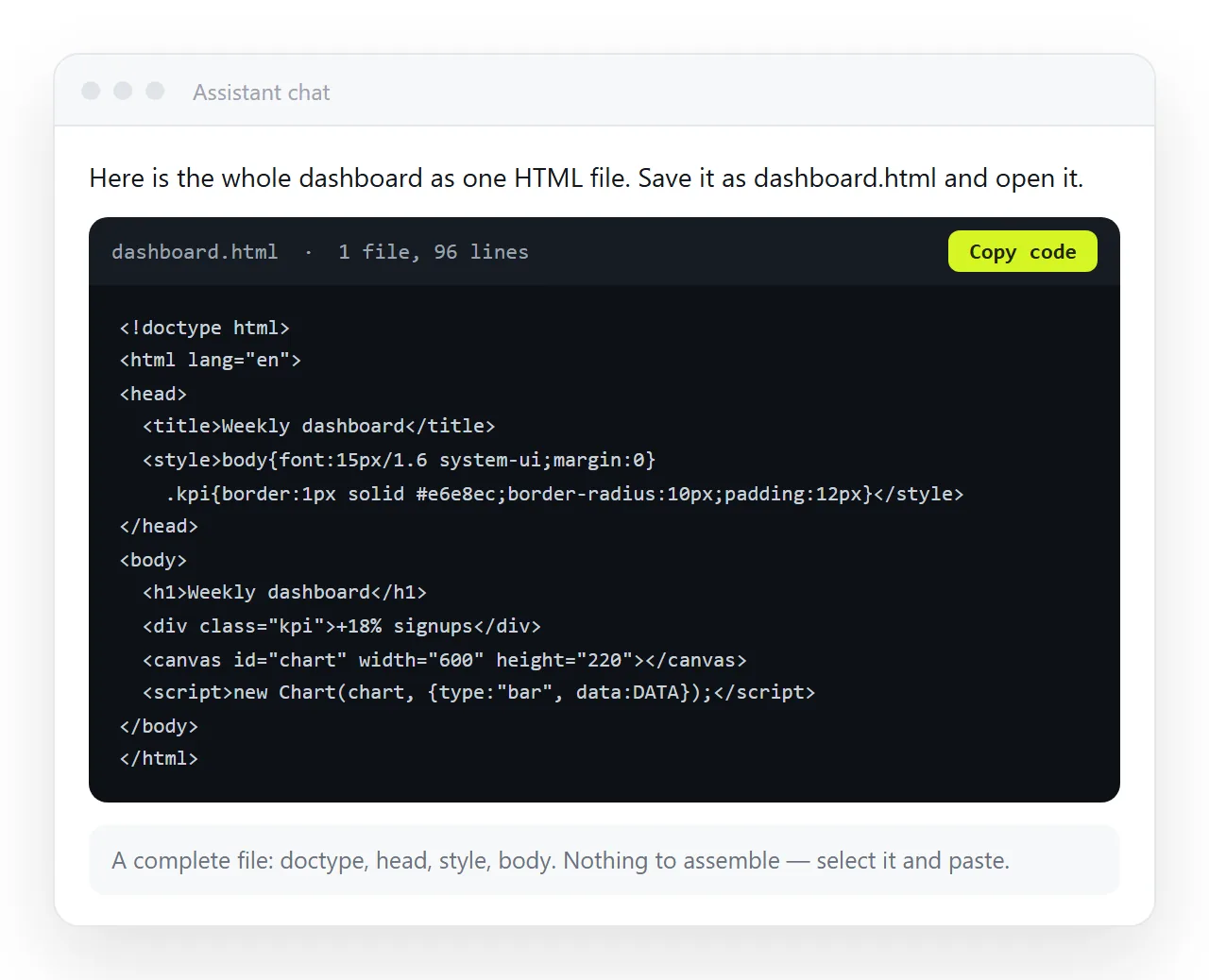Click the '<canvas id="chart"' code line
Screen dimensions: 1209x980
click(444, 660)
